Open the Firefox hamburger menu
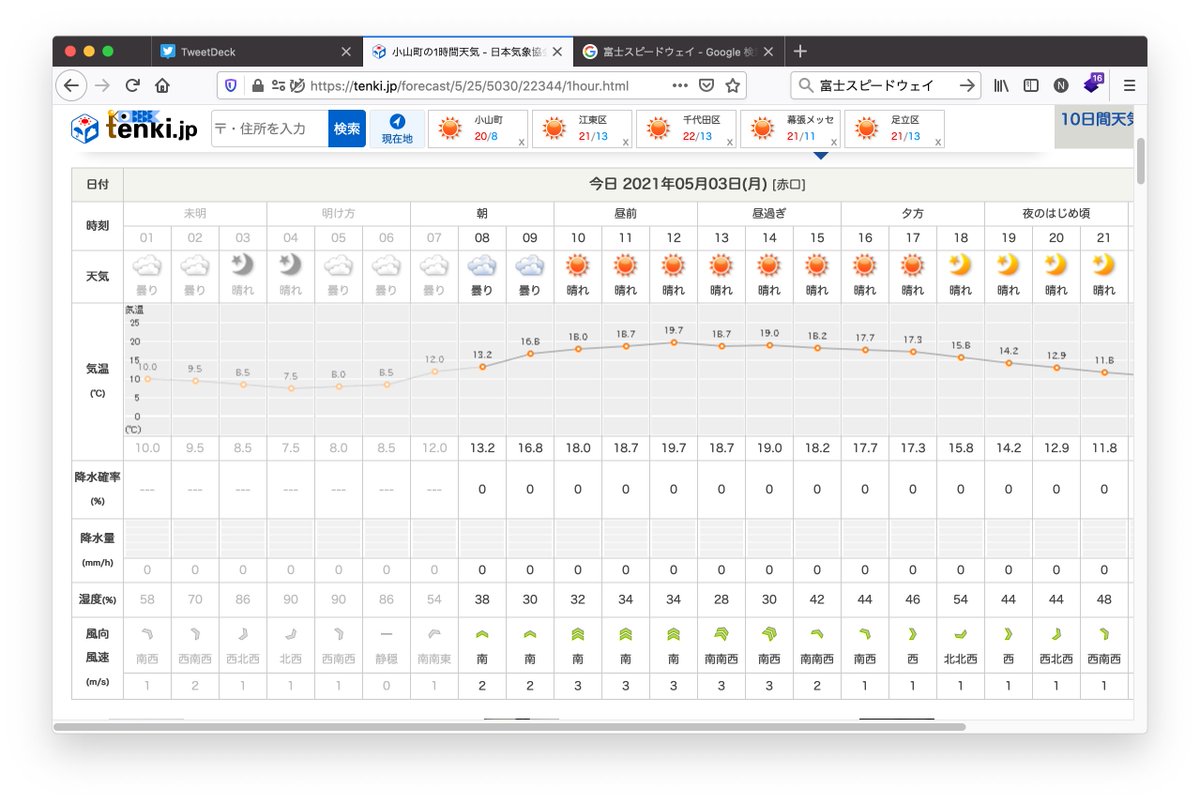 pos(1129,86)
